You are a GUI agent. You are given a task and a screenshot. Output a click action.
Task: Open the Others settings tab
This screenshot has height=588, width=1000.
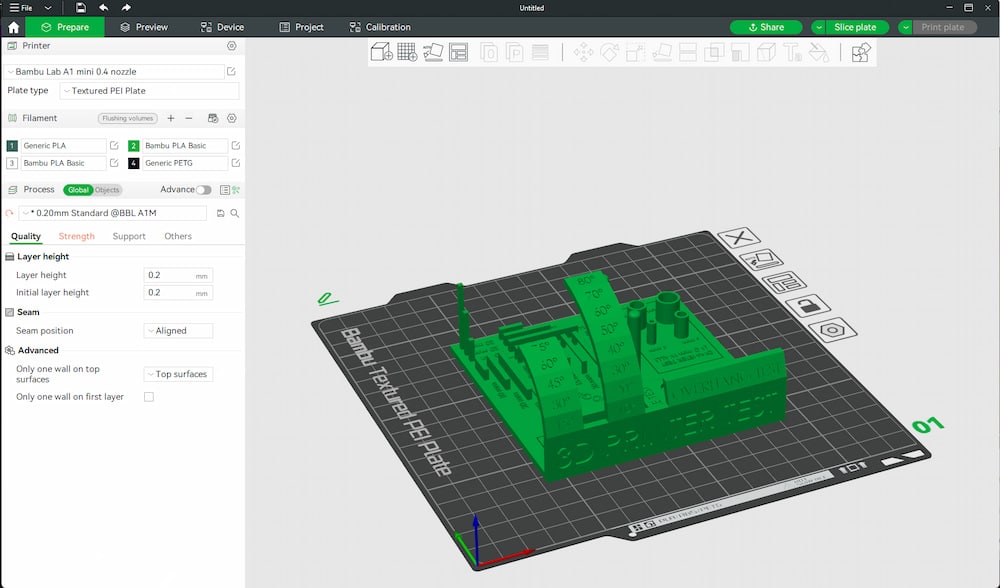178,236
